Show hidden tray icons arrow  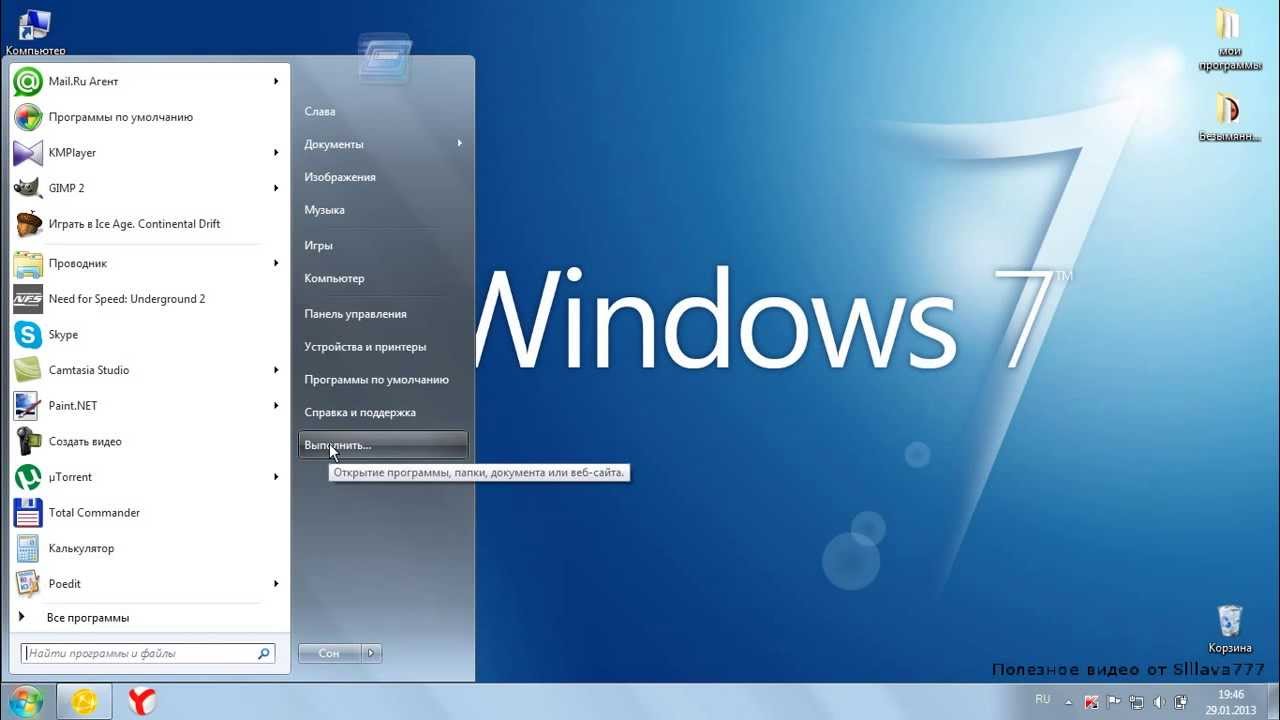(1069, 702)
